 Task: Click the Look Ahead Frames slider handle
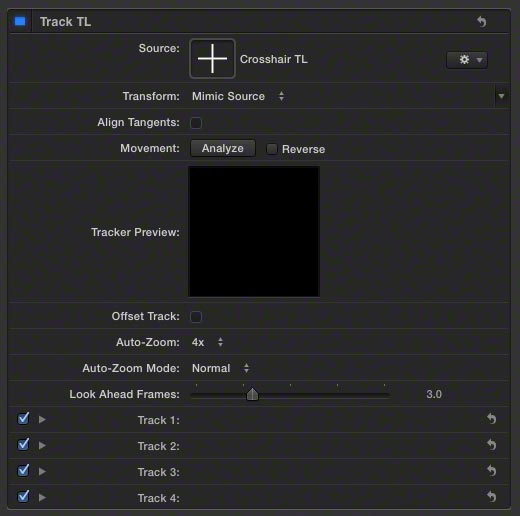point(252,394)
